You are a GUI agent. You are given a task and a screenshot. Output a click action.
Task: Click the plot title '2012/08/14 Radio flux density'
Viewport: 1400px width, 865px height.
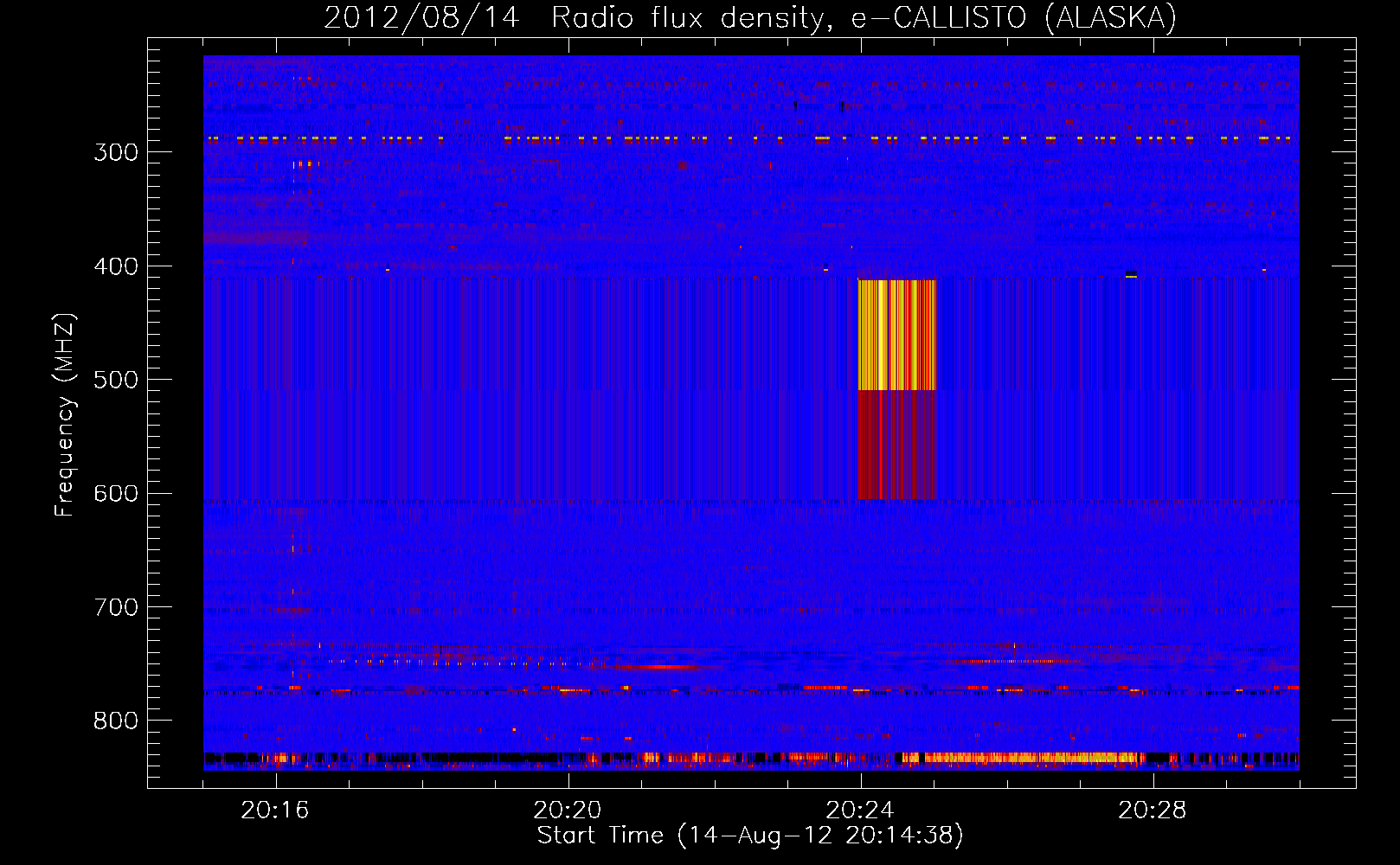click(x=750, y=17)
